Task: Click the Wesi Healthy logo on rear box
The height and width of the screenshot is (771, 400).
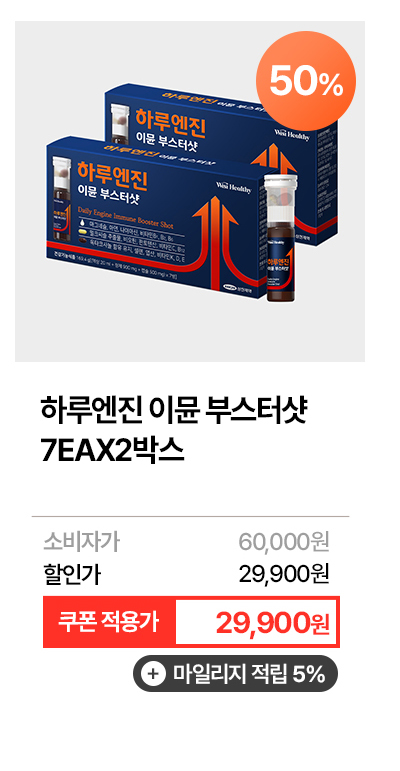Action: point(291,135)
